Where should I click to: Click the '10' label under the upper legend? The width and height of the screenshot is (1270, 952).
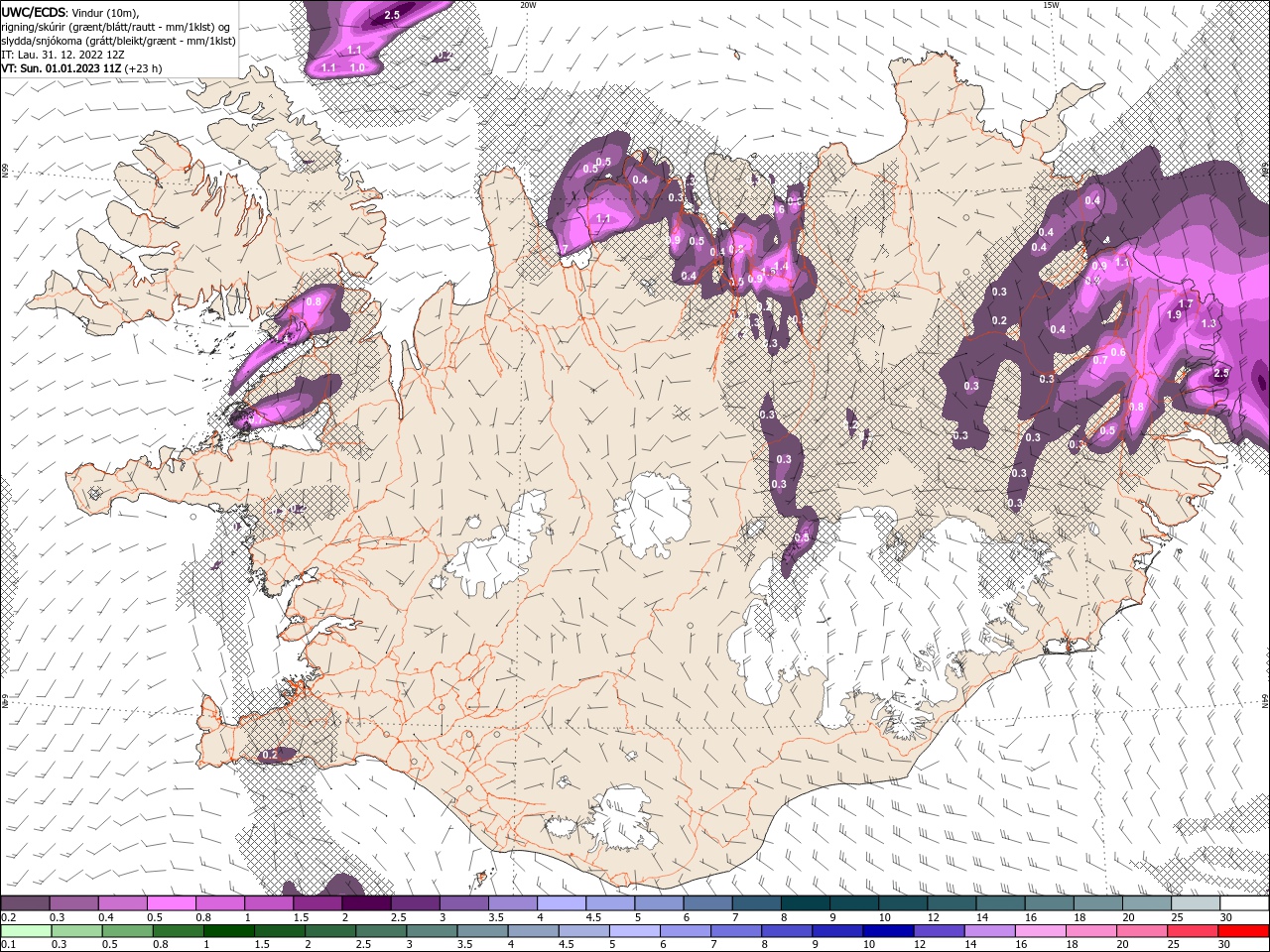click(x=884, y=917)
